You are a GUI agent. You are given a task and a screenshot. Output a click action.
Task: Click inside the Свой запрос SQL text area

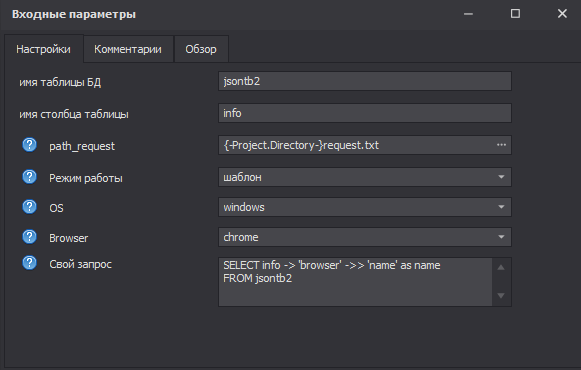(x=355, y=282)
